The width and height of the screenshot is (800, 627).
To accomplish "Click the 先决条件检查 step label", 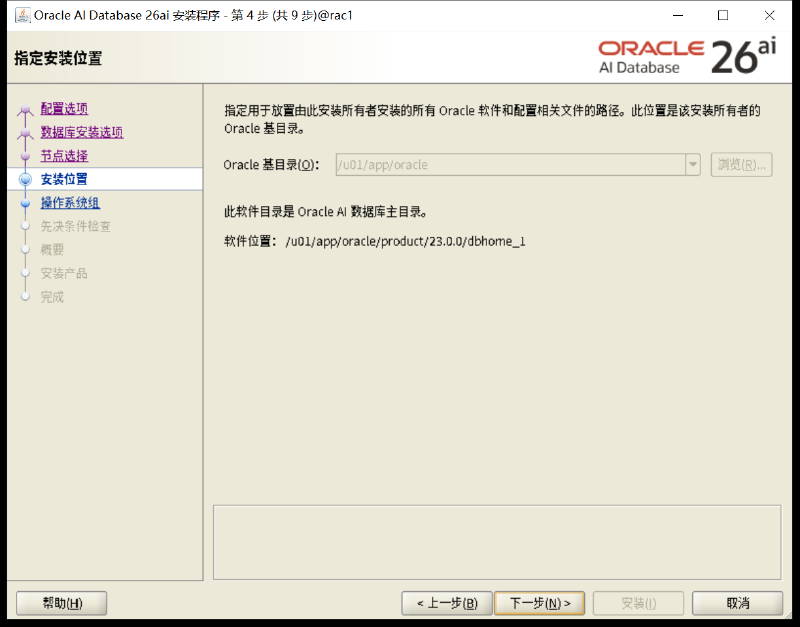I will [x=76, y=226].
